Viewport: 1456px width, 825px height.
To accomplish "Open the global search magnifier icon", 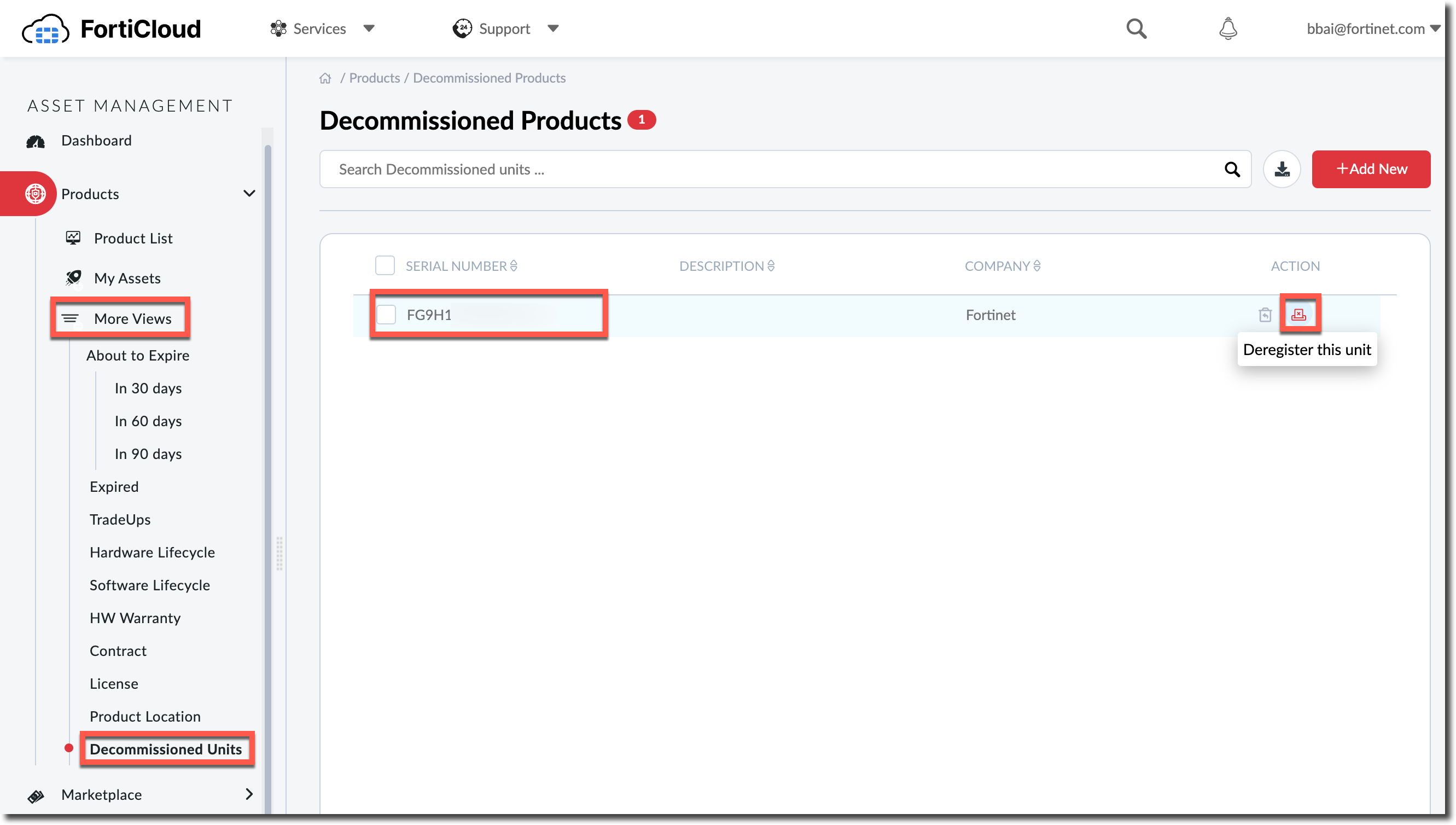I will 1136,28.
